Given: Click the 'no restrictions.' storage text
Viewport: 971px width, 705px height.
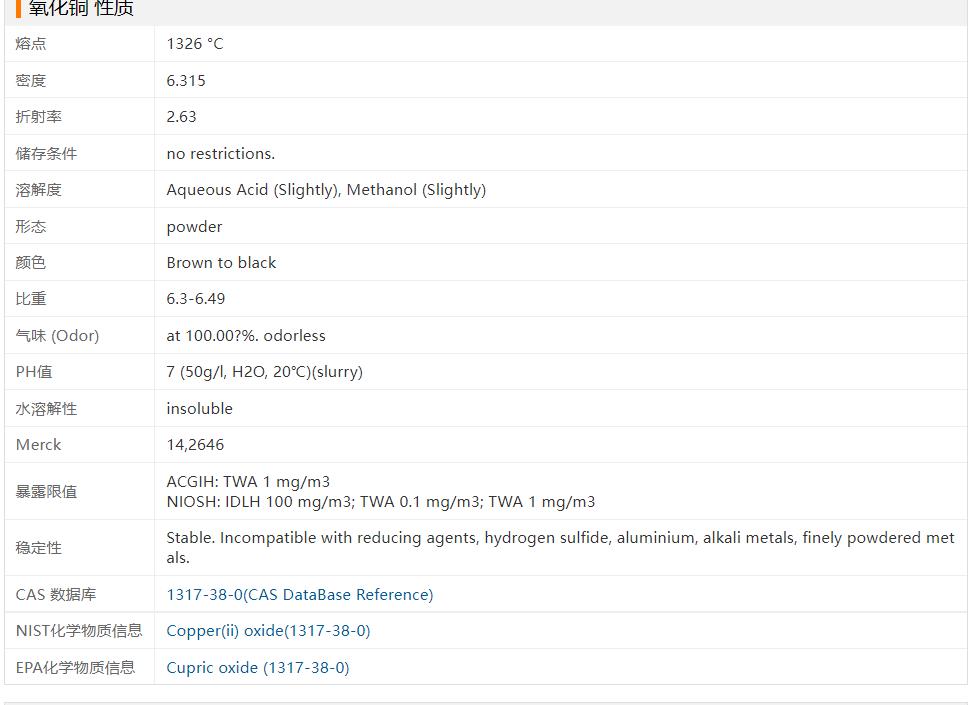Looking at the screenshot, I should (x=220, y=154).
